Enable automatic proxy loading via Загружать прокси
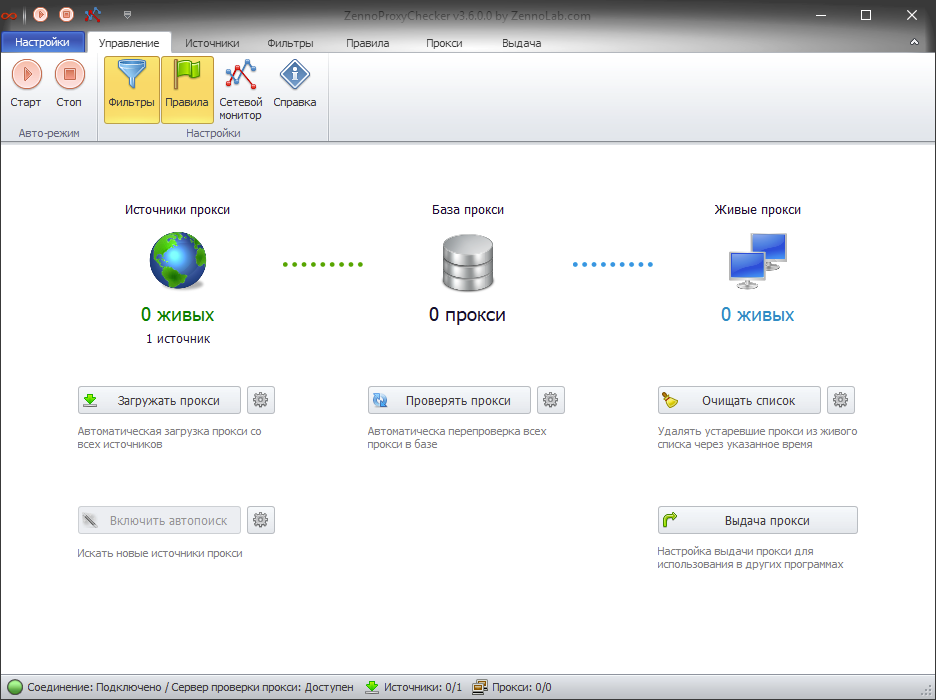This screenshot has width=936, height=700. tap(158, 400)
